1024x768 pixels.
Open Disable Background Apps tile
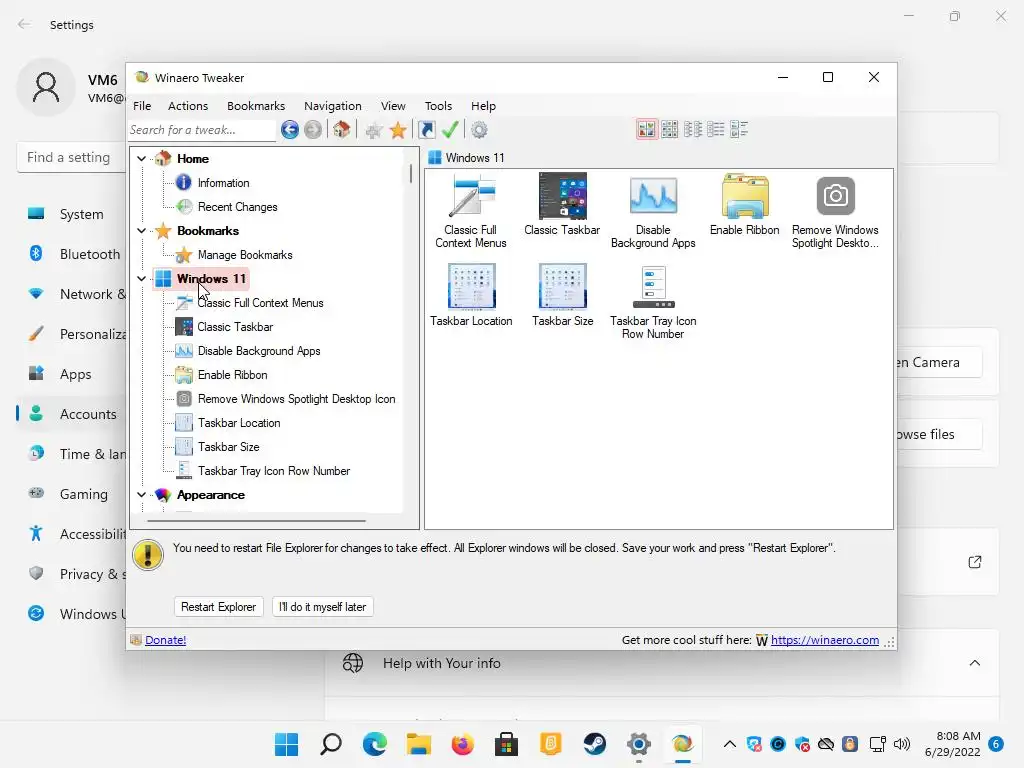click(x=653, y=211)
